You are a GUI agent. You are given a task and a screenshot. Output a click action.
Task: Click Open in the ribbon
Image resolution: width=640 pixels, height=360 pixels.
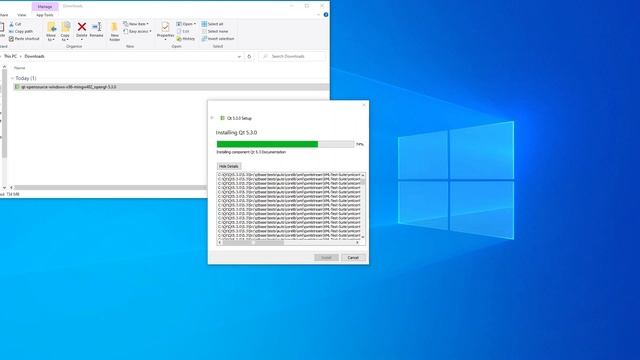click(x=186, y=24)
